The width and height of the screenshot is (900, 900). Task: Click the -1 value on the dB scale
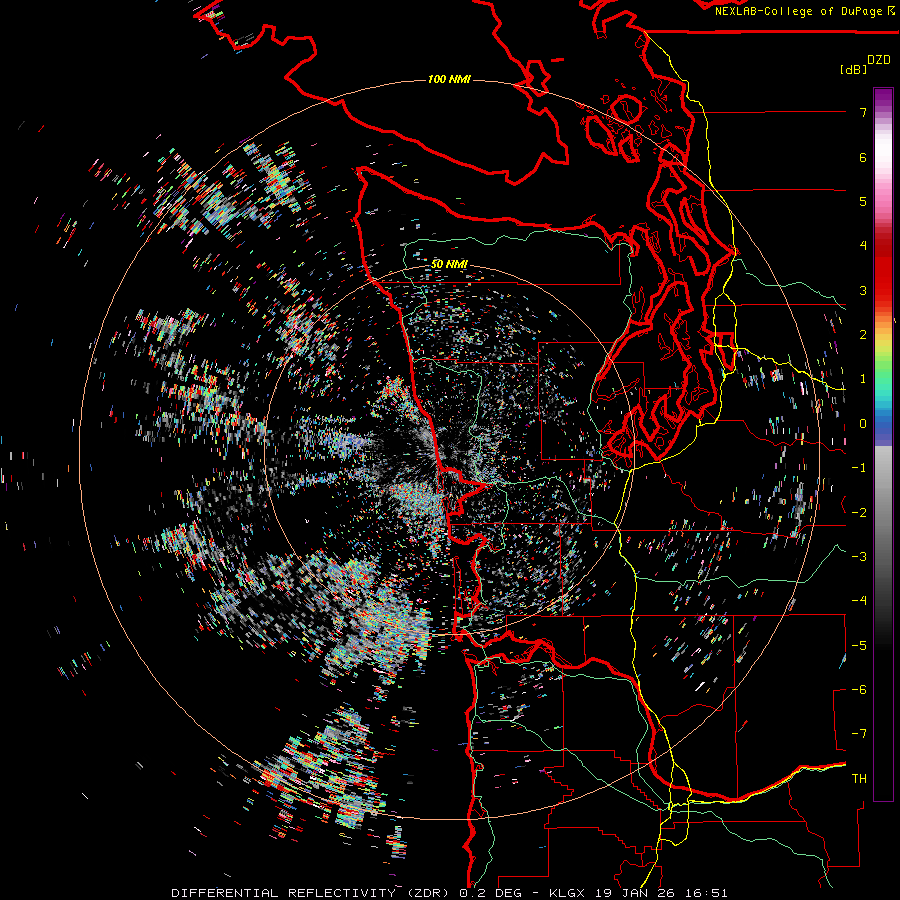click(859, 468)
